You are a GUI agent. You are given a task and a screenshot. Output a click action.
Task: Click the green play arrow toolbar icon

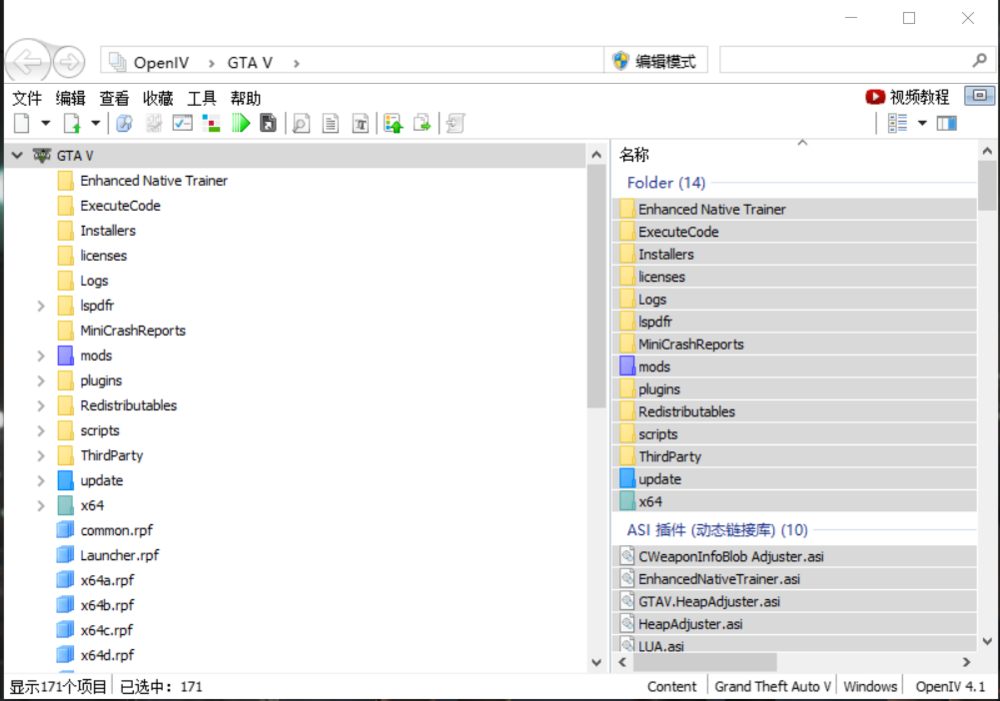tap(240, 123)
